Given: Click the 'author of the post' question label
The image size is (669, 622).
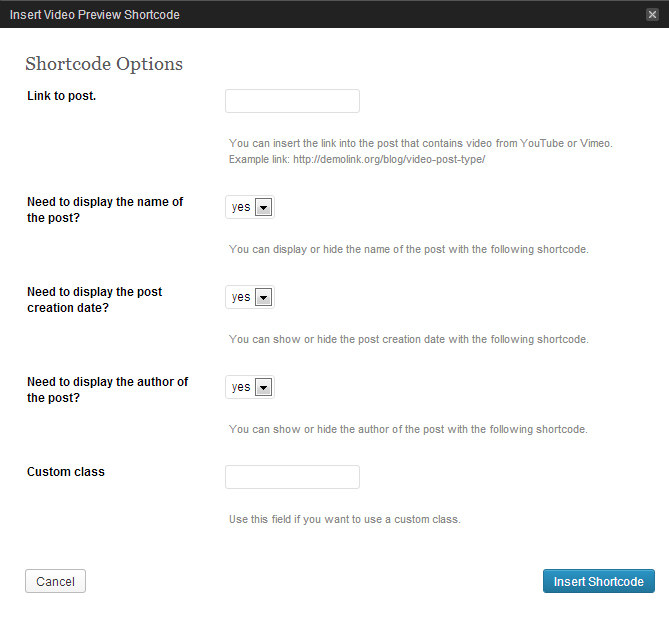Looking at the screenshot, I should (x=107, y=389).
